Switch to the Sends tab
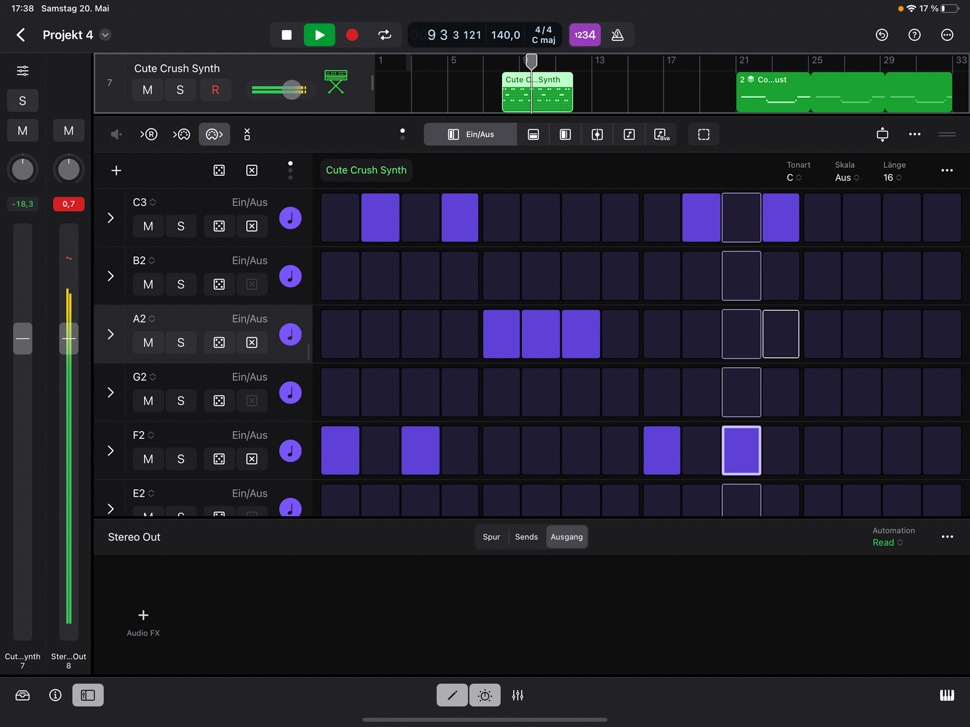The image size is (970, 727). 526,536
